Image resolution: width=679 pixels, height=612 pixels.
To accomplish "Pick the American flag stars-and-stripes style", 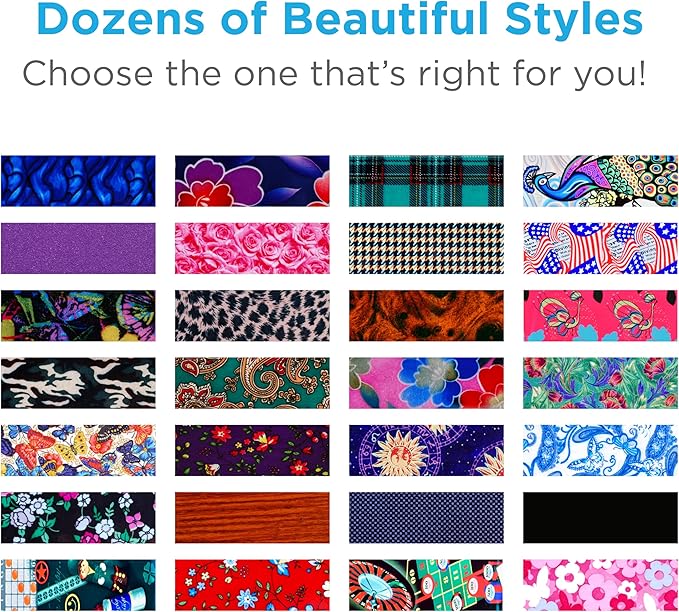I will click(x=600, y=248).
